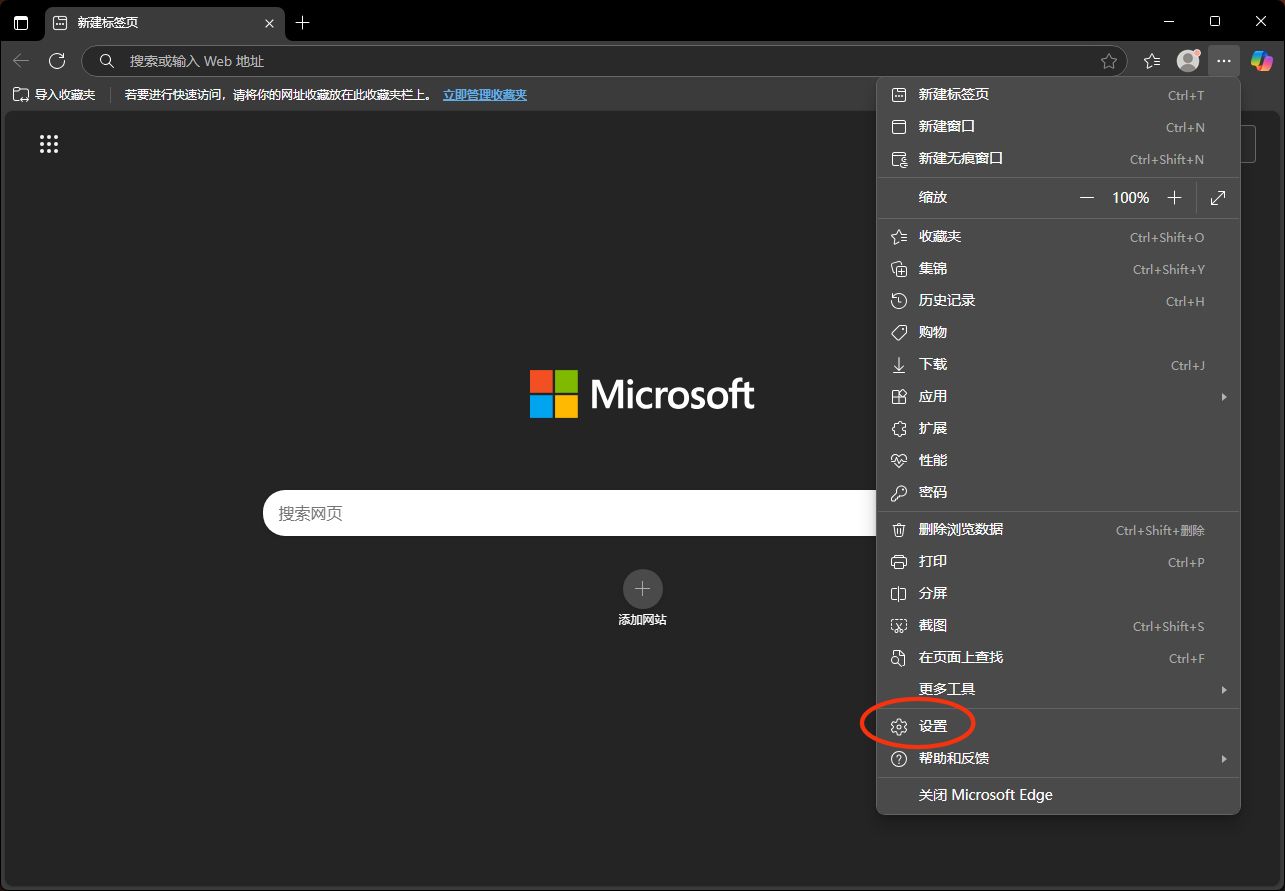Screen dimensions: 1285x891
Task: Expand the 应用 submenu
Action: (1058, 397)
